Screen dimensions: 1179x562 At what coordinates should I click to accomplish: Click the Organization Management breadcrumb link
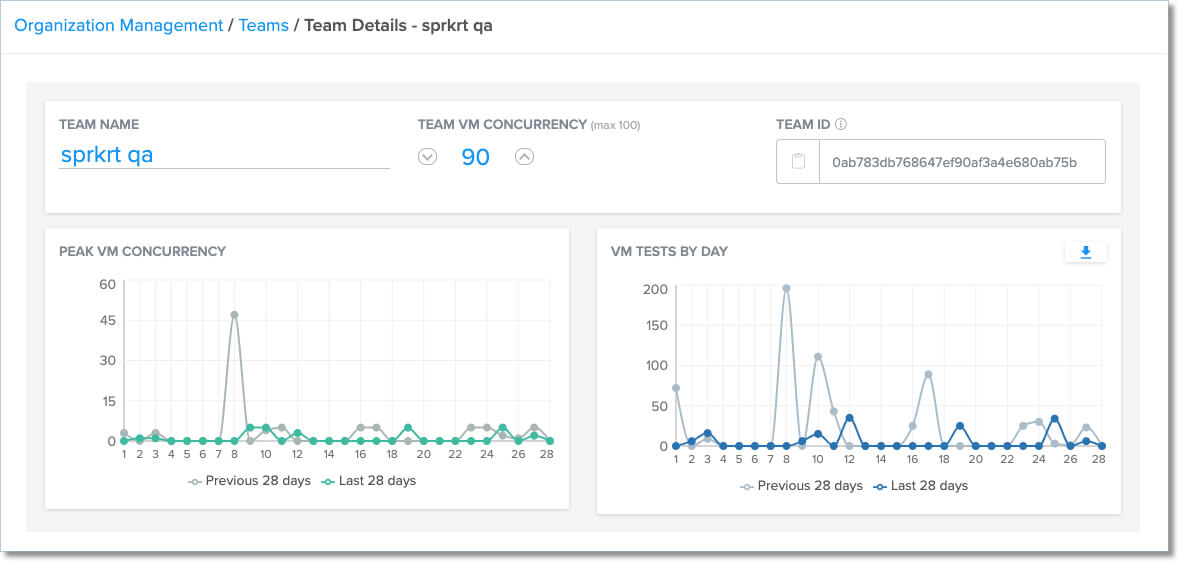point(118,26)
